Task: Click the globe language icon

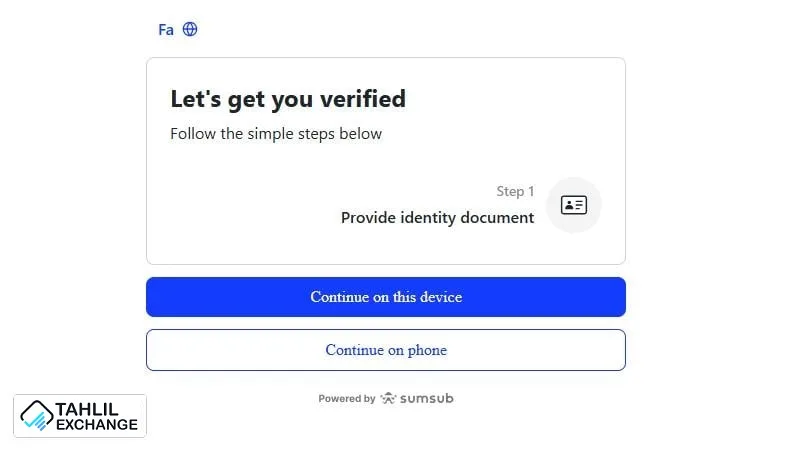Action: click(x=190, y=29)
